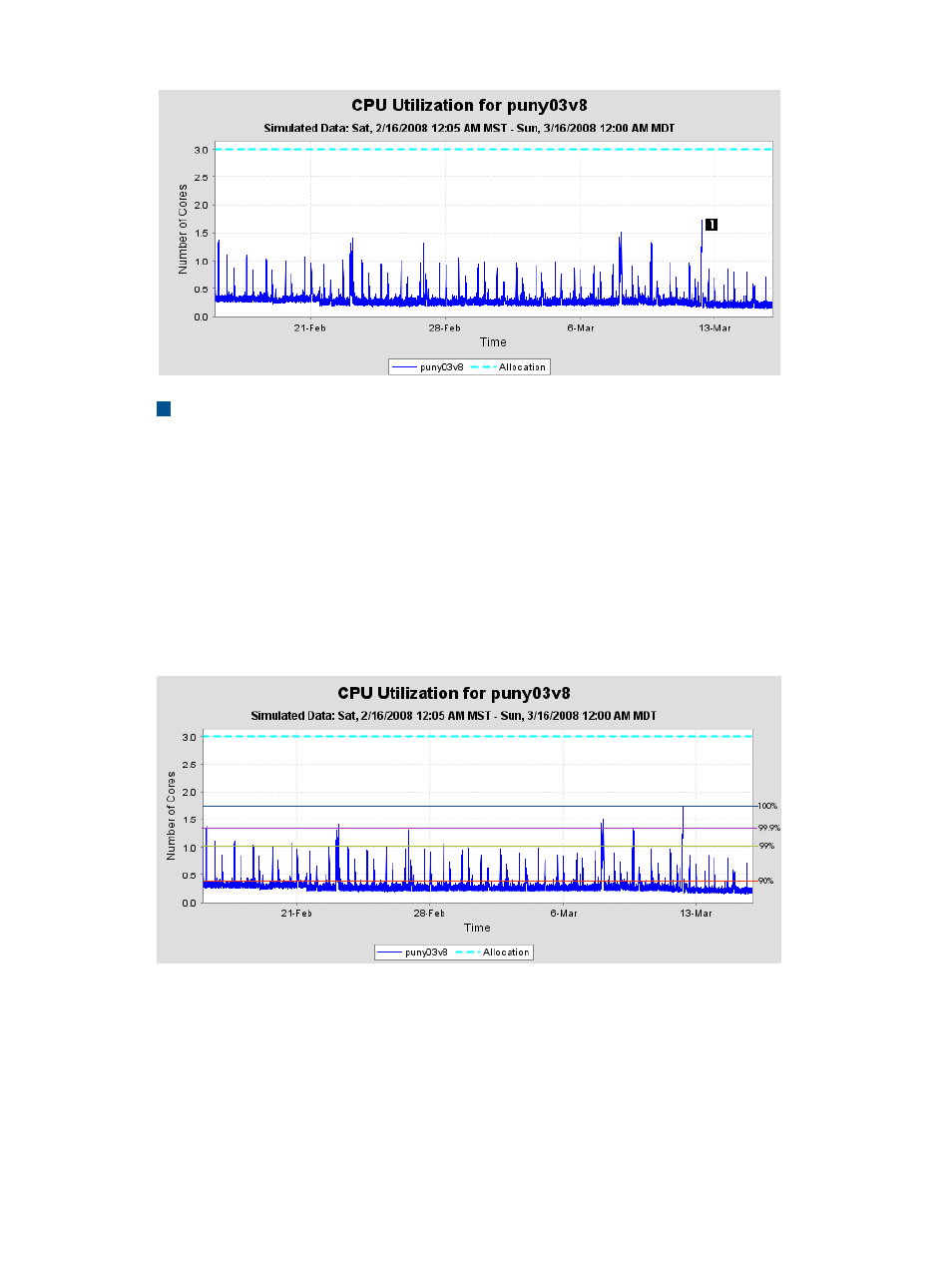Click the Time axis title in top chart
Viewport: 952px width, 1268px height.
tap(493, 342)
